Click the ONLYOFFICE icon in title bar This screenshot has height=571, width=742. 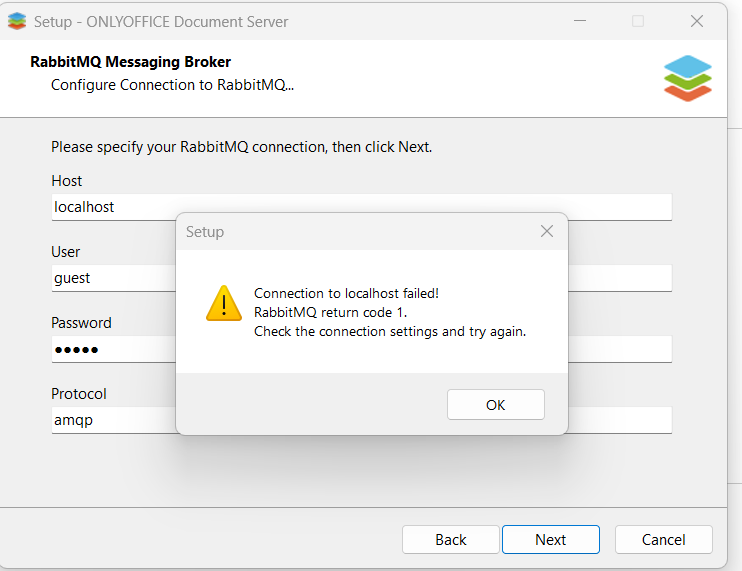point(17,20)
